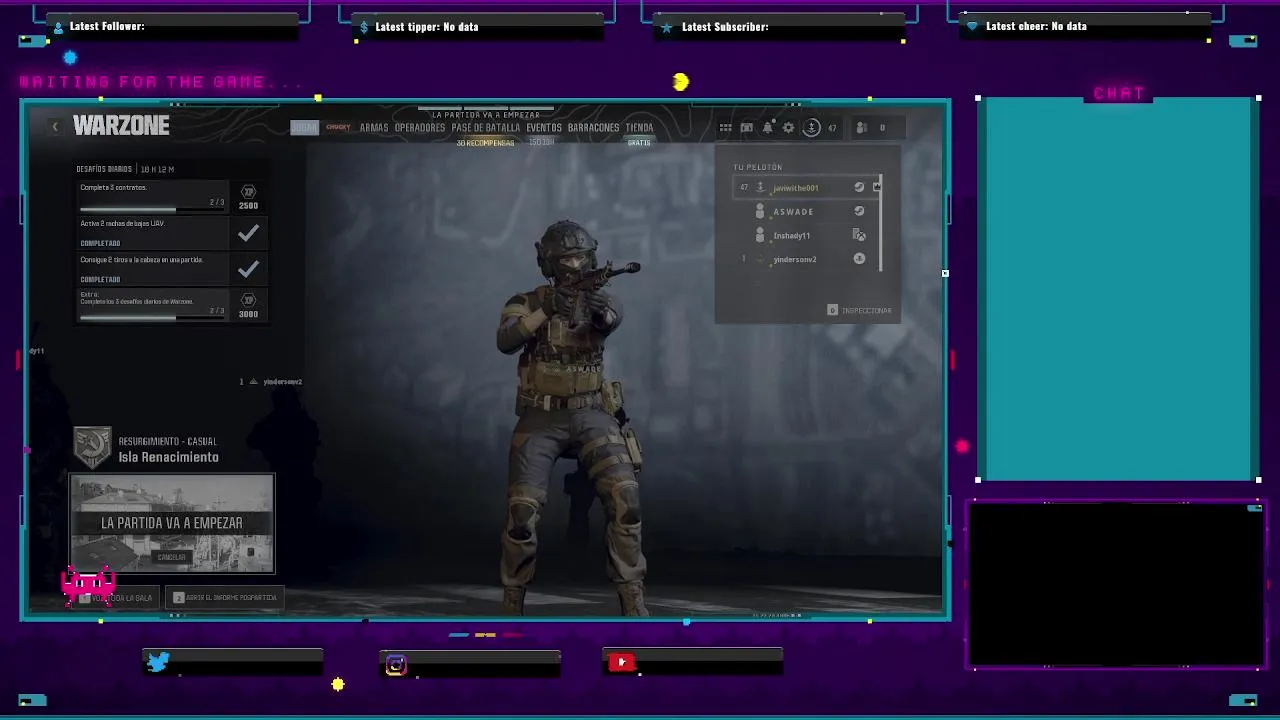
Task: Click the INSPECCIONAR button in squad panel
Action: 860,310
